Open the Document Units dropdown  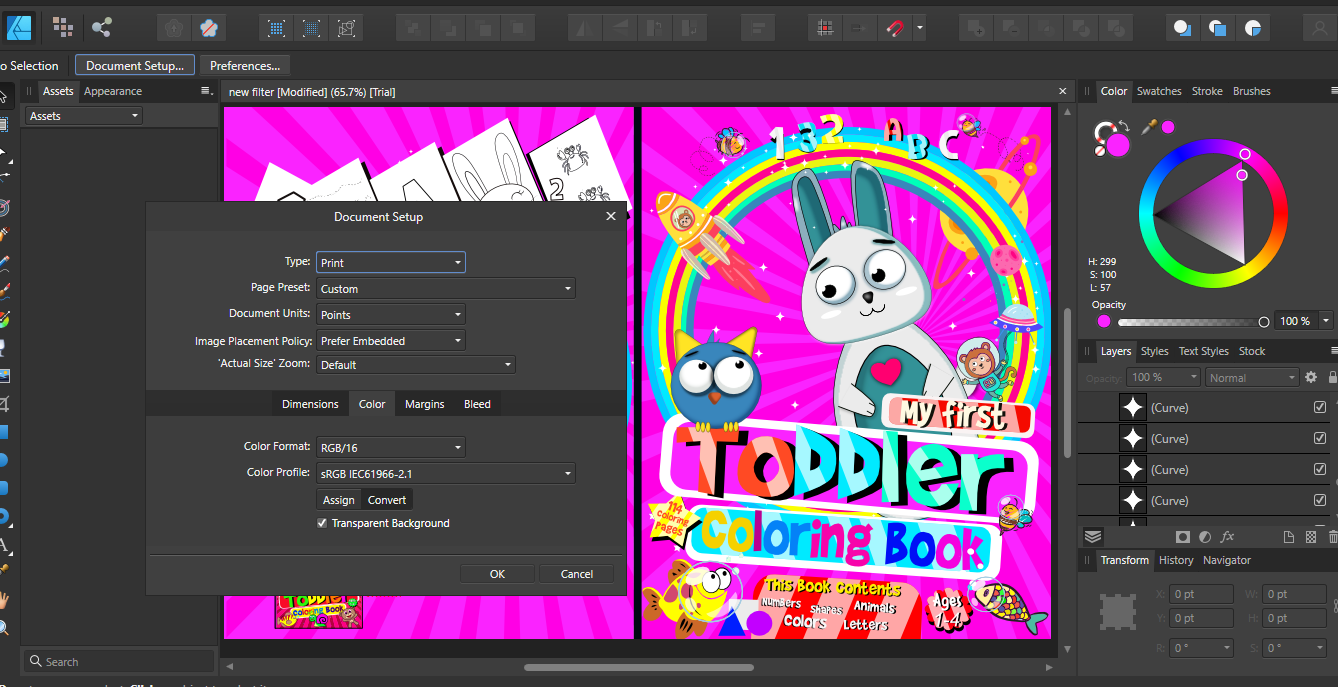[x=390, y=314]
